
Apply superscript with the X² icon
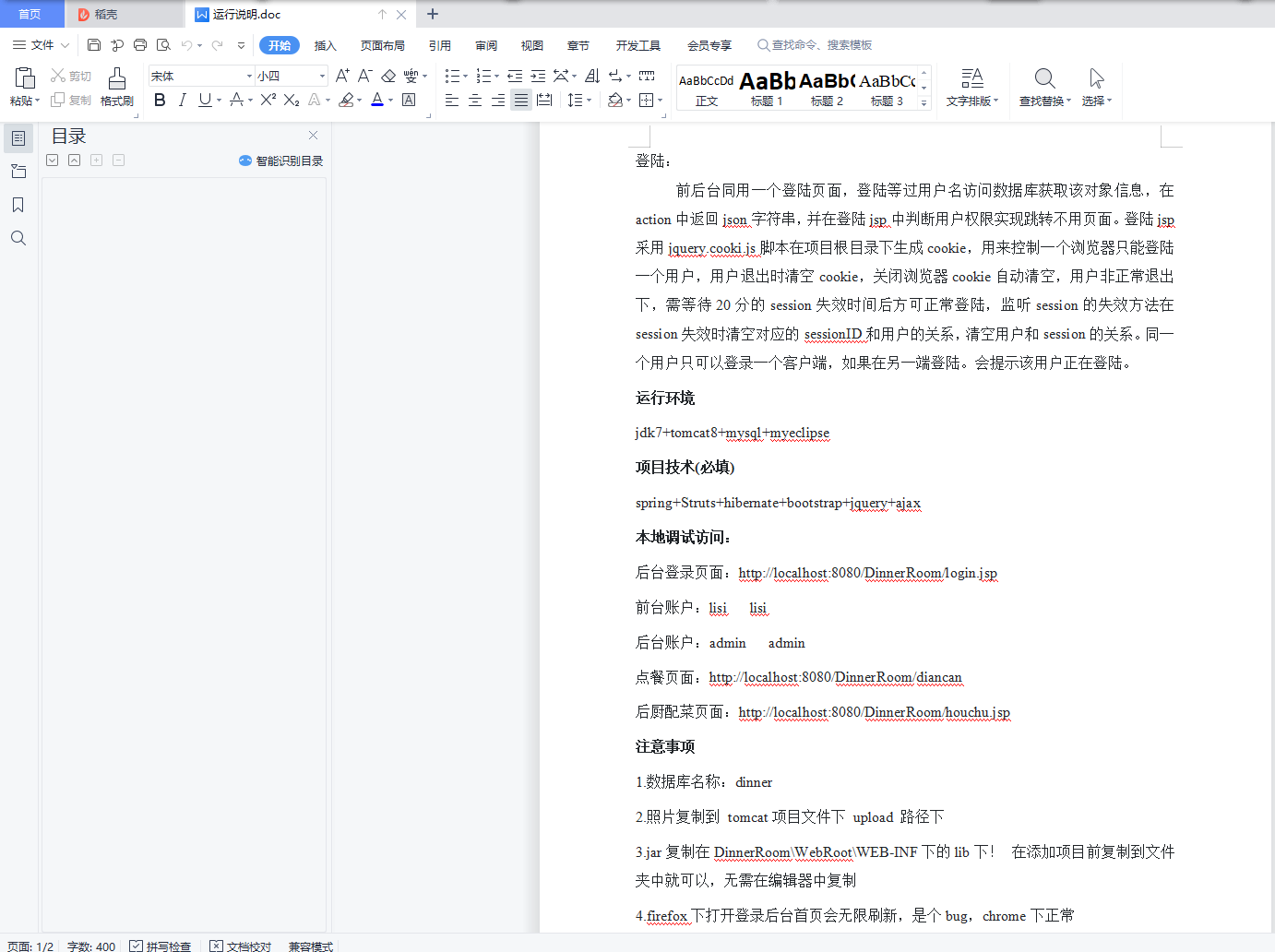coord(268,100)
